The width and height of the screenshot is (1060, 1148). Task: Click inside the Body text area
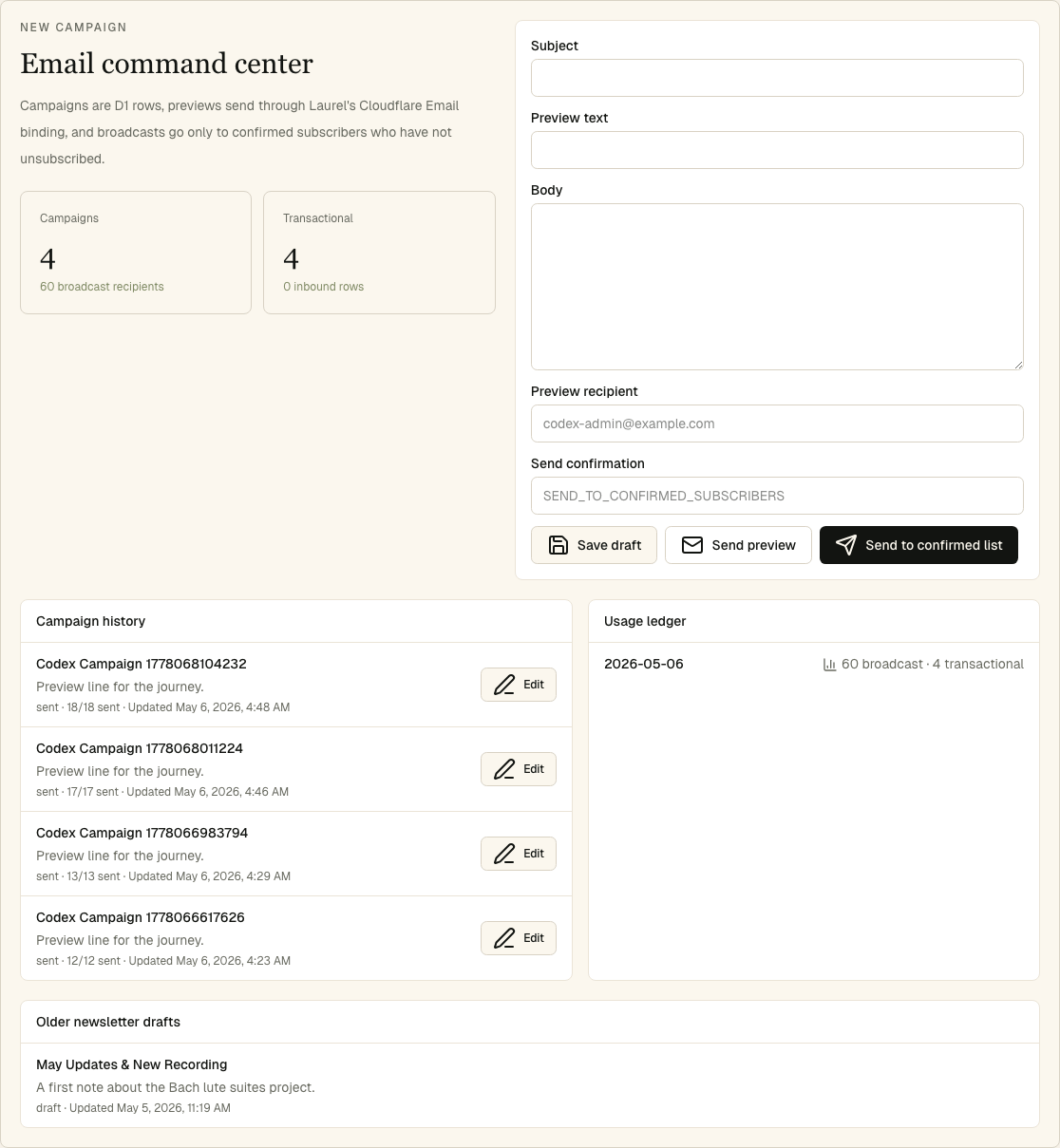[x=777, y=287]
